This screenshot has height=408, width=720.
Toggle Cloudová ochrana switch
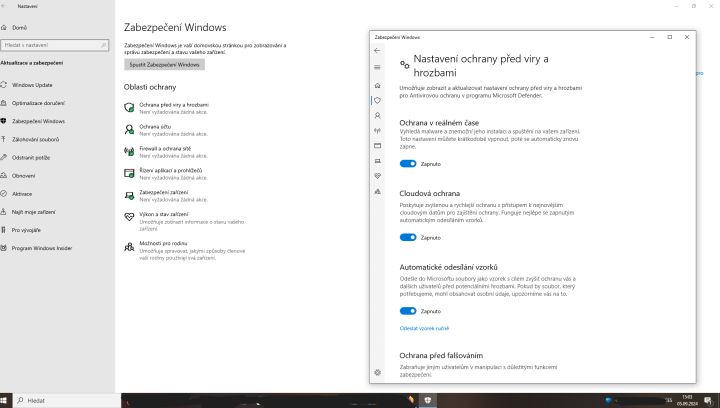(408, 237)
